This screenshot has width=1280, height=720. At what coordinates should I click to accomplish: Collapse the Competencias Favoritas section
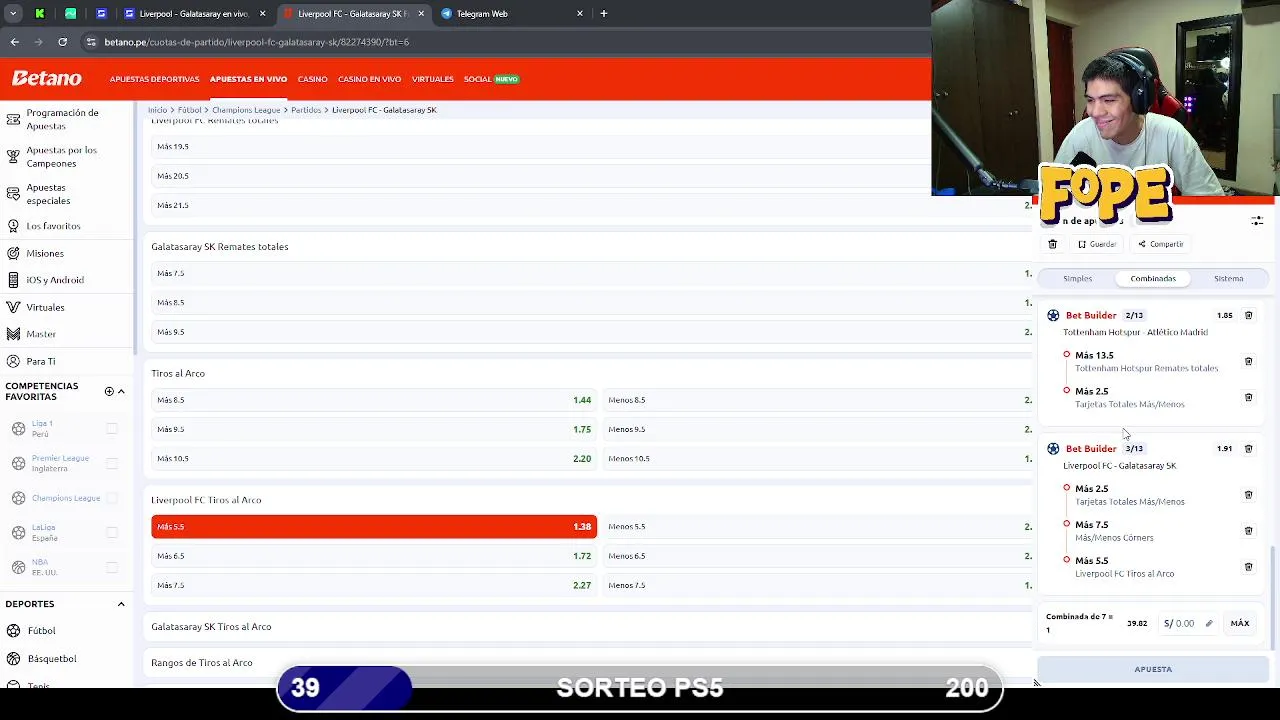click(121, 391)
